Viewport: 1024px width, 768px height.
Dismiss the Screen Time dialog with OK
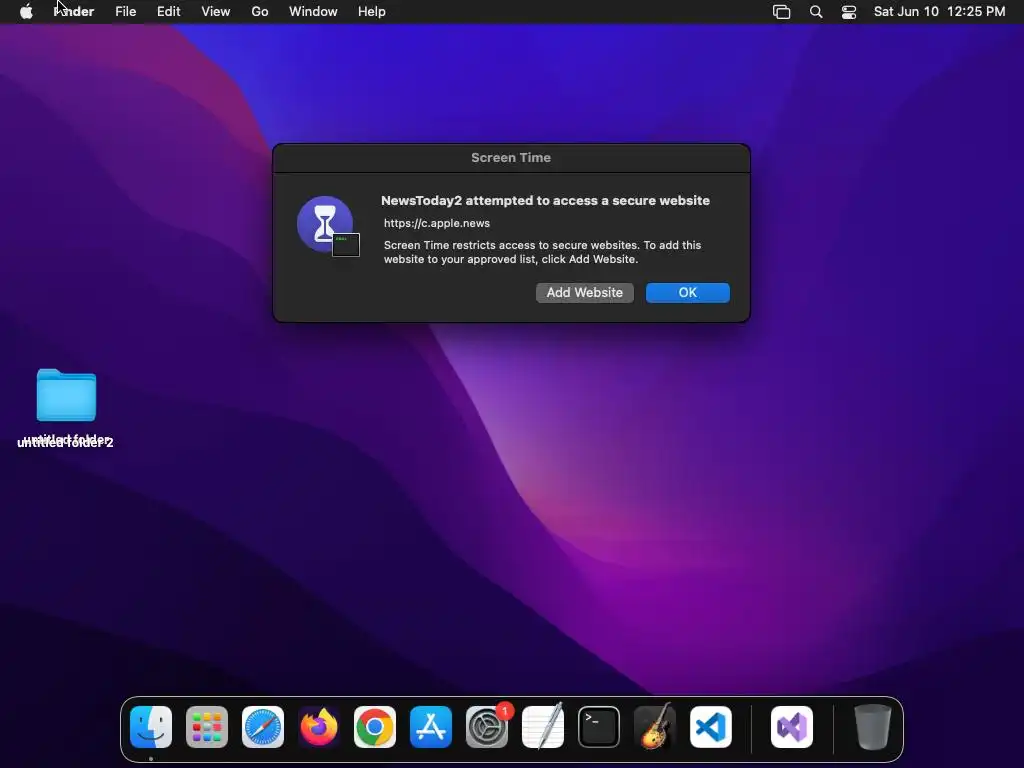click(x=688, y=293)
